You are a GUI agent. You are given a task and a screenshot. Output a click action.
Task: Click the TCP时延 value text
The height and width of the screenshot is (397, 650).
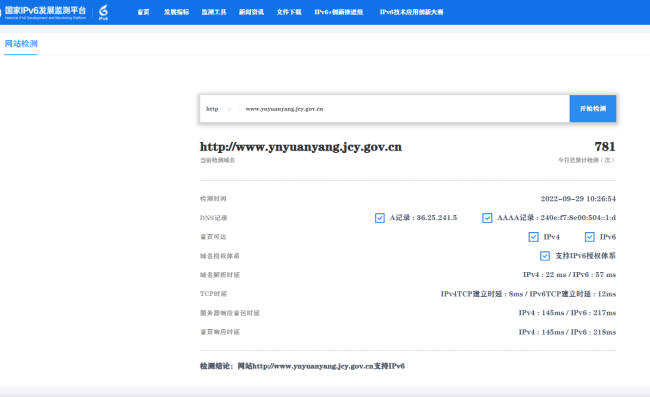coord(528,294)
